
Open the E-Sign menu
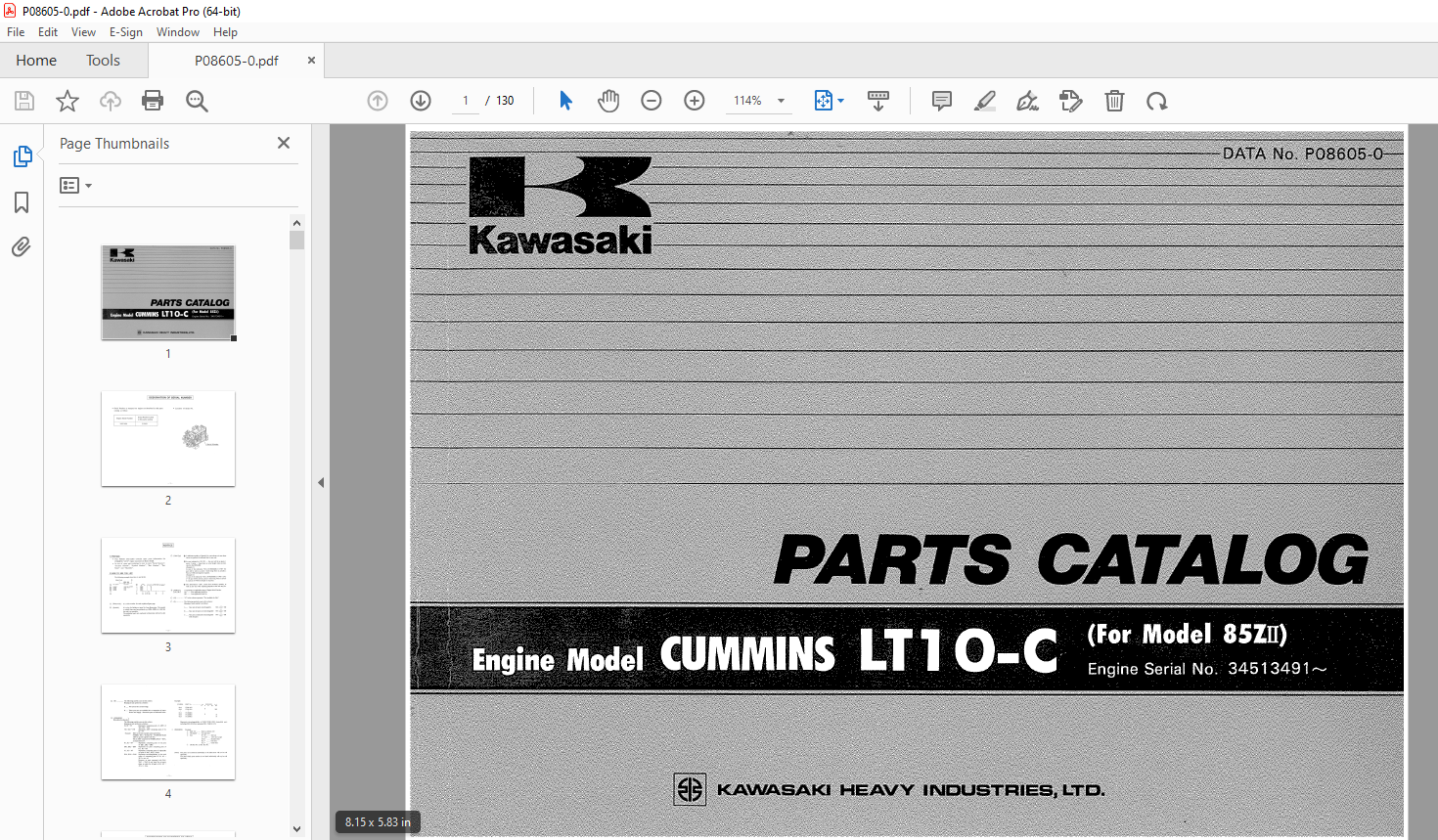point(126,32)
